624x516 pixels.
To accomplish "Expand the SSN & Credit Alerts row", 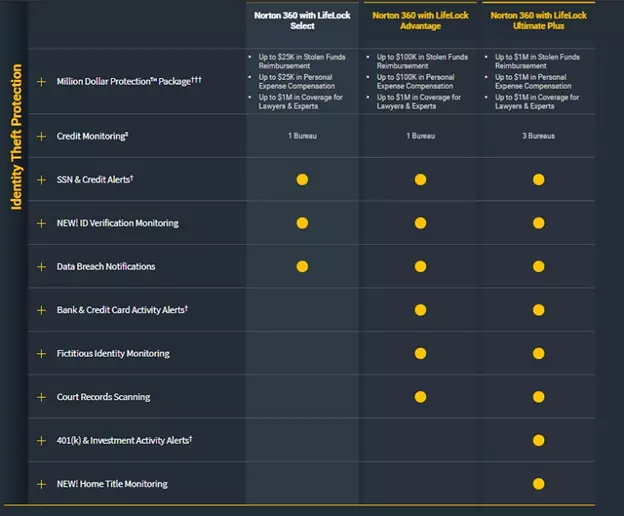I will pyautogui.click(x=41, y=180).
